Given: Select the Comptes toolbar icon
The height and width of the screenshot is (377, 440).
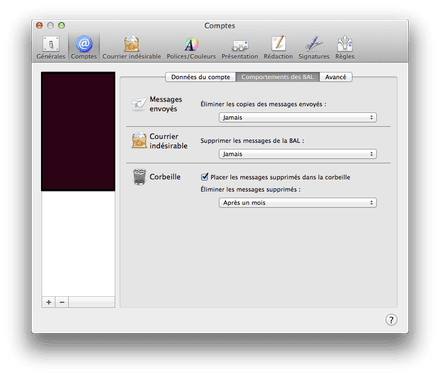Looking at the screenshot, I should [x=84, y=47].
